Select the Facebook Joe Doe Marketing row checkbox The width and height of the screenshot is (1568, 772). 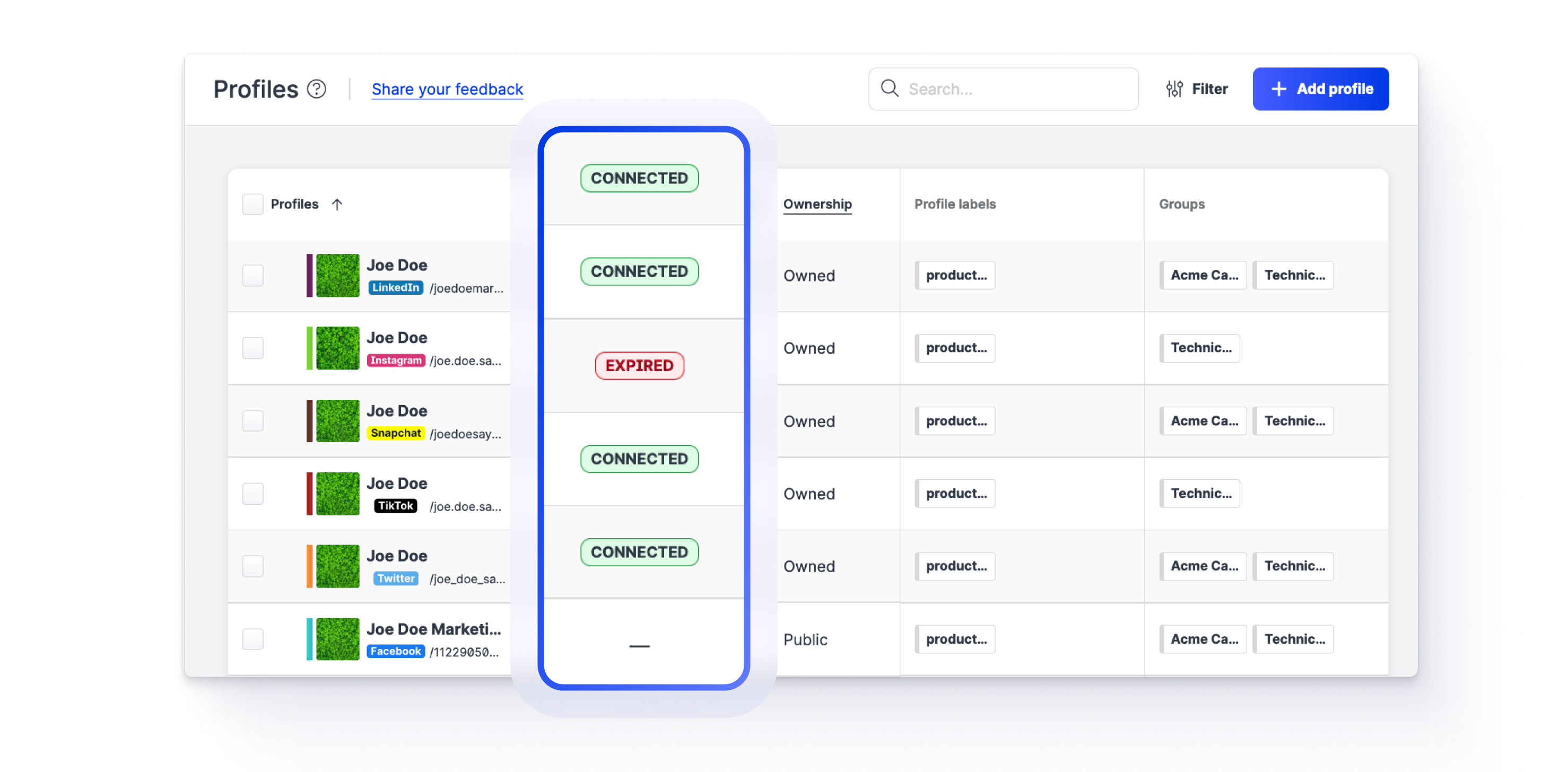[x=252, y=639]
